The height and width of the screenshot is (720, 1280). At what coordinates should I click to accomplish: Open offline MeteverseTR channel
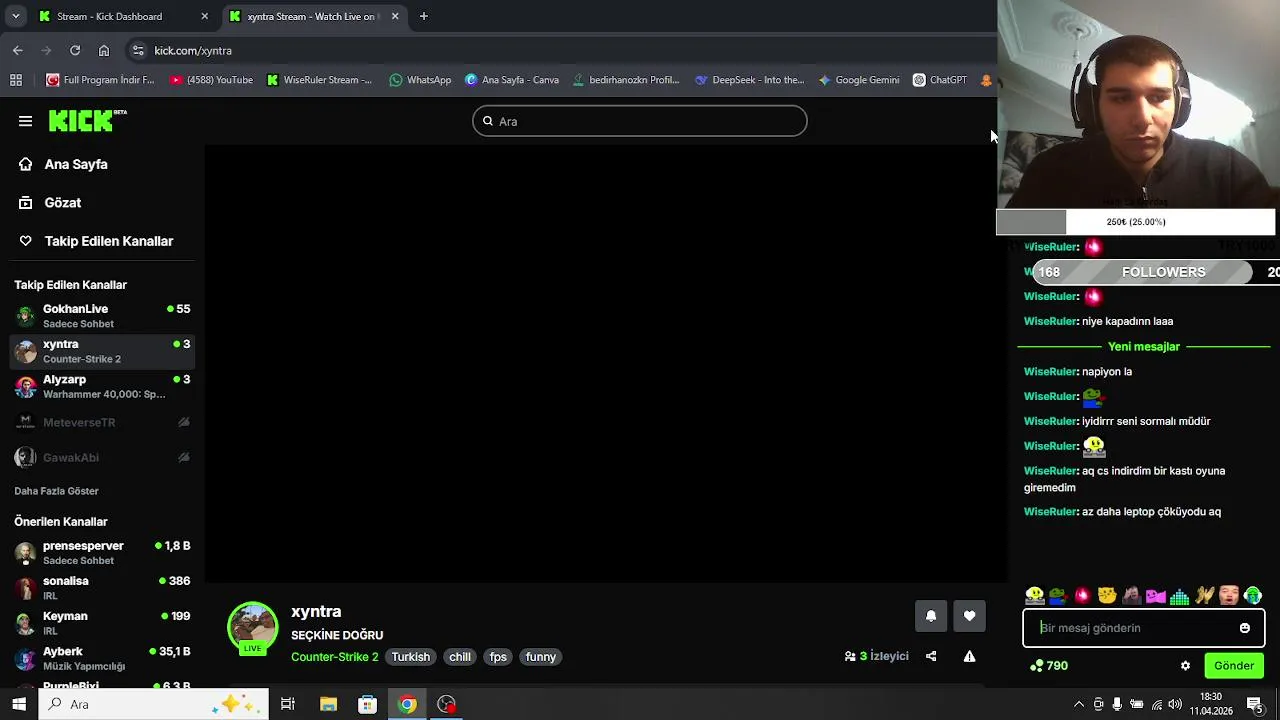pos(101,422)
